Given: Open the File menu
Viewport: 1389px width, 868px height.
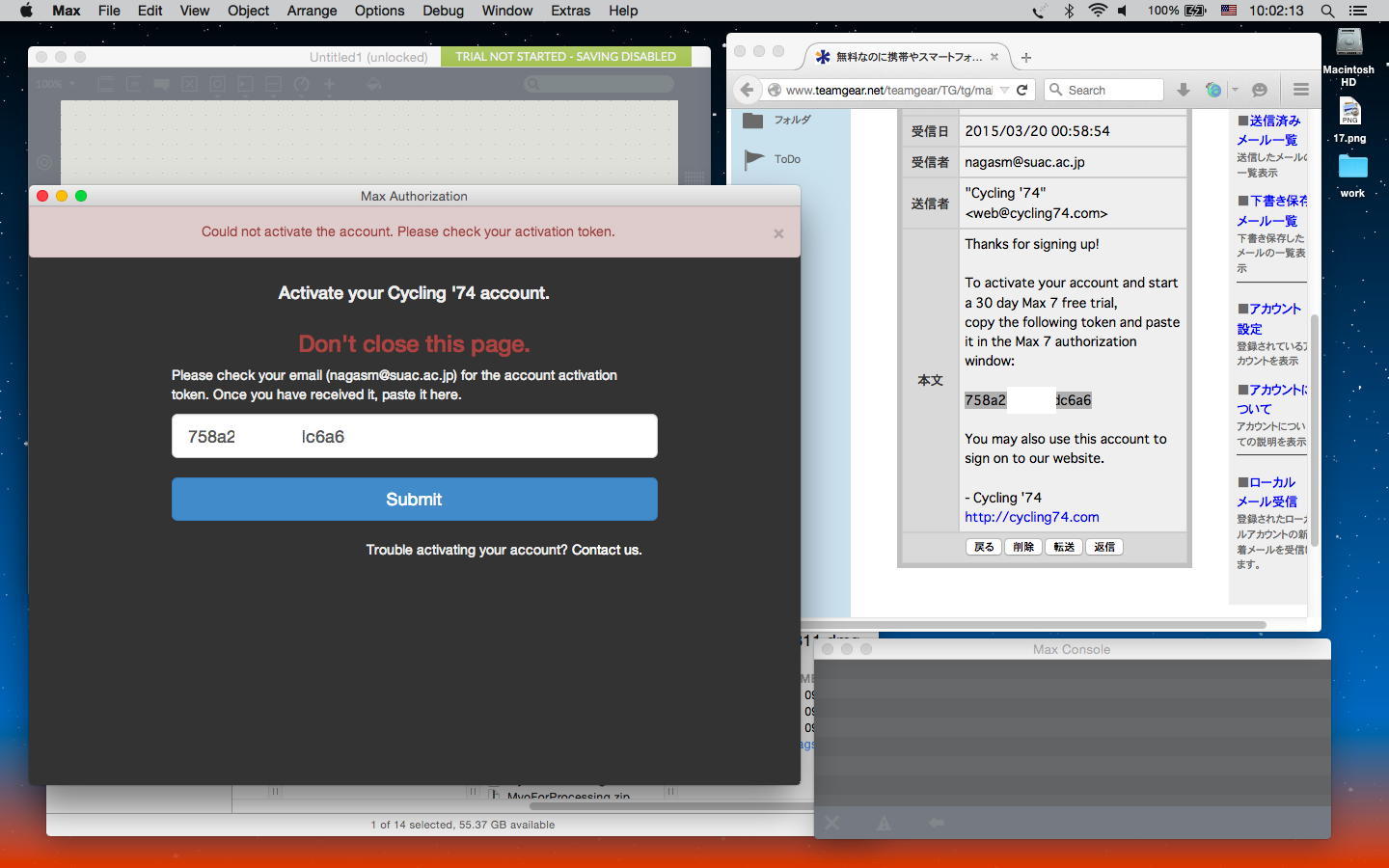Looking at the screenshot, I should click(109, 11).
